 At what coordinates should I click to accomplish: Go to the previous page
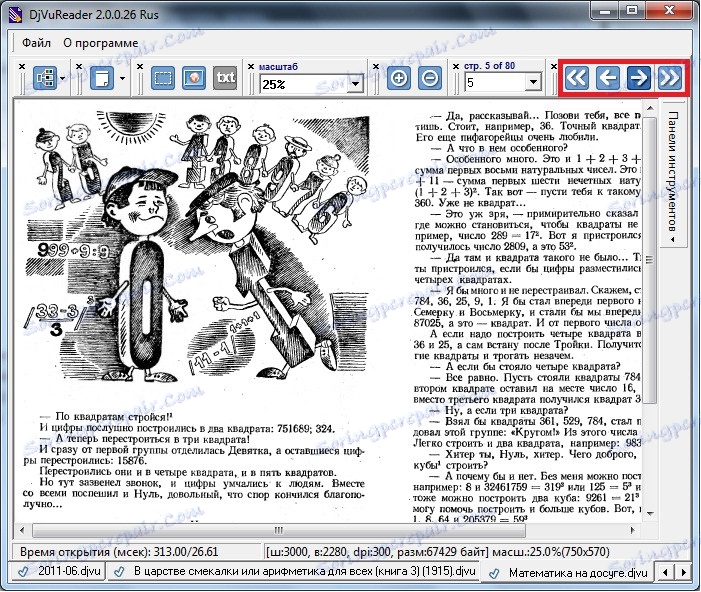click(x=607, y=78)
